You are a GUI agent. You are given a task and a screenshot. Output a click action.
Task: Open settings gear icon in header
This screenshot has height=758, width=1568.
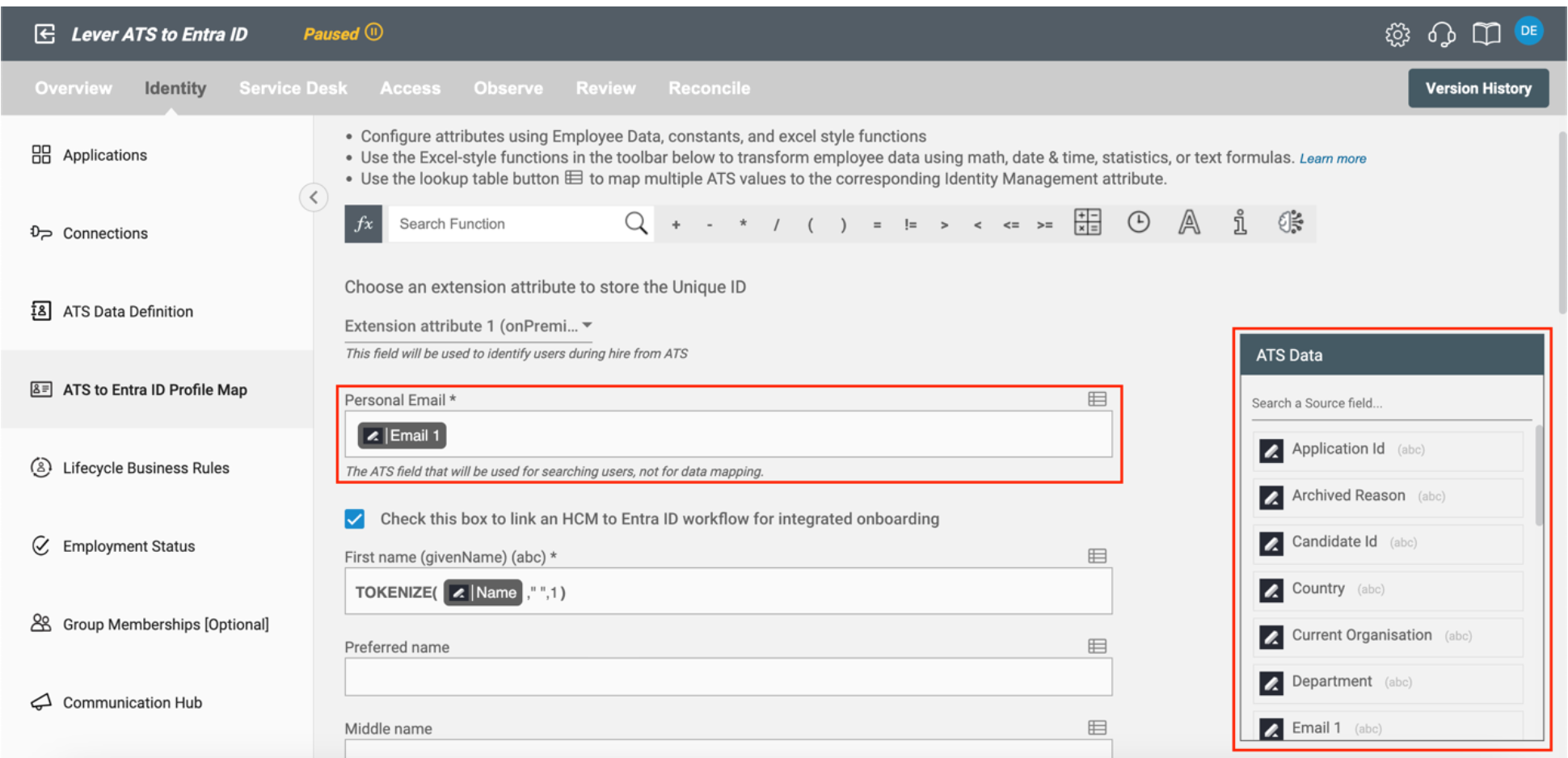point(1397,35)
